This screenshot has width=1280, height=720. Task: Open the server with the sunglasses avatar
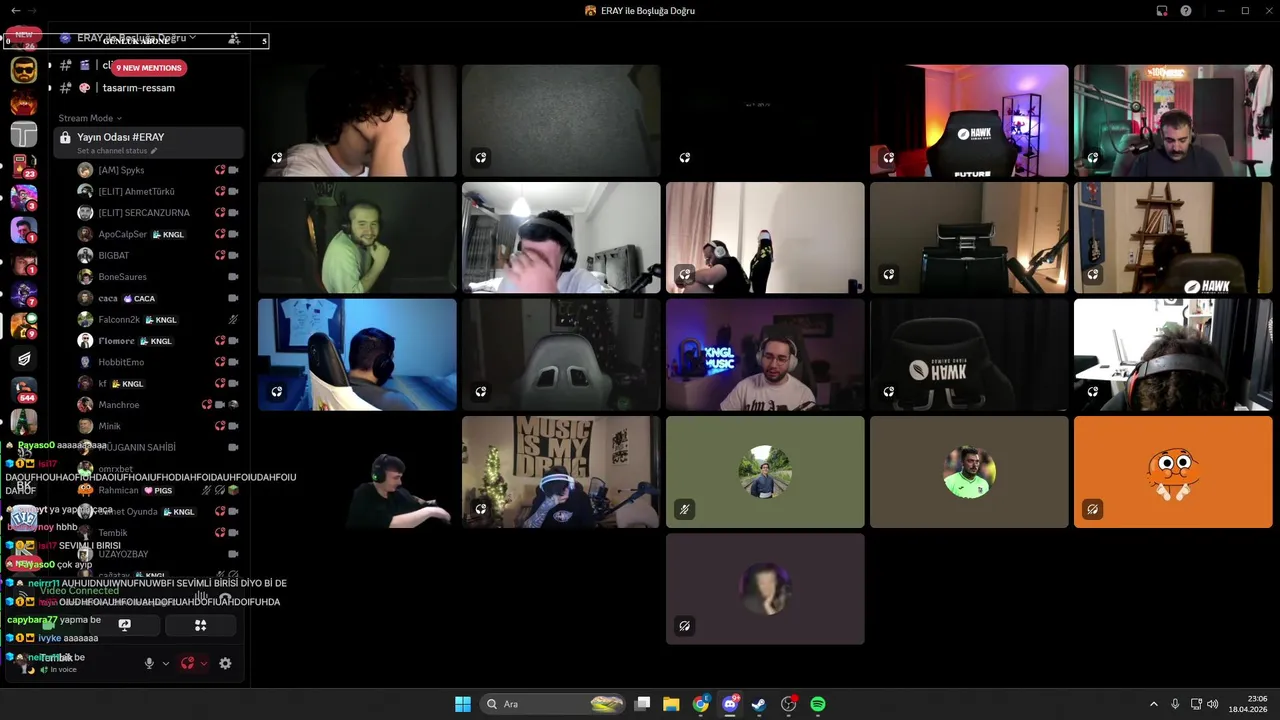click(24, 69)
